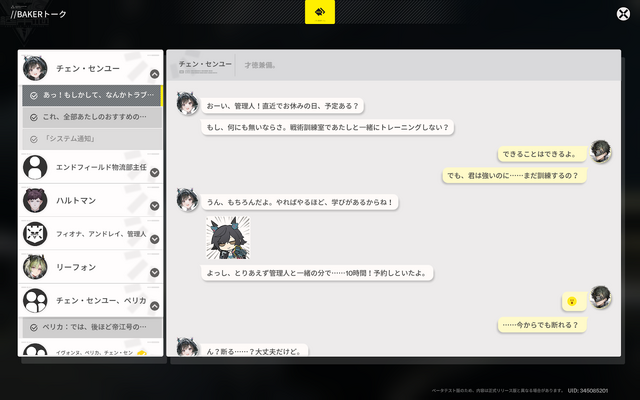640x400 pixels.
Task: Open イヴォンヌ、ペリカ、チェン・セン group chat
Action: (92, 350)
